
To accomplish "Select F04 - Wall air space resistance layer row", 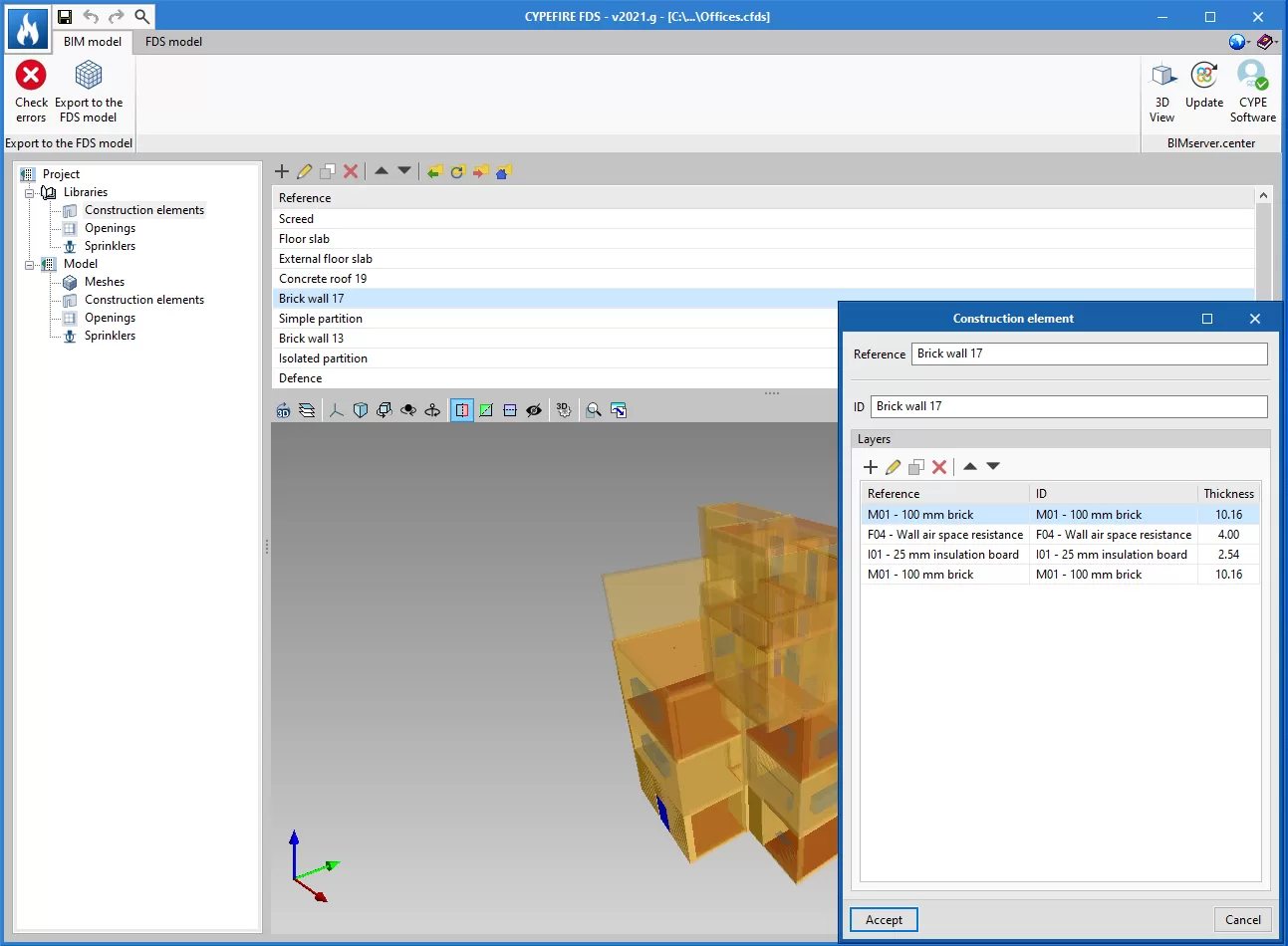I will [x=1060, y=535].
